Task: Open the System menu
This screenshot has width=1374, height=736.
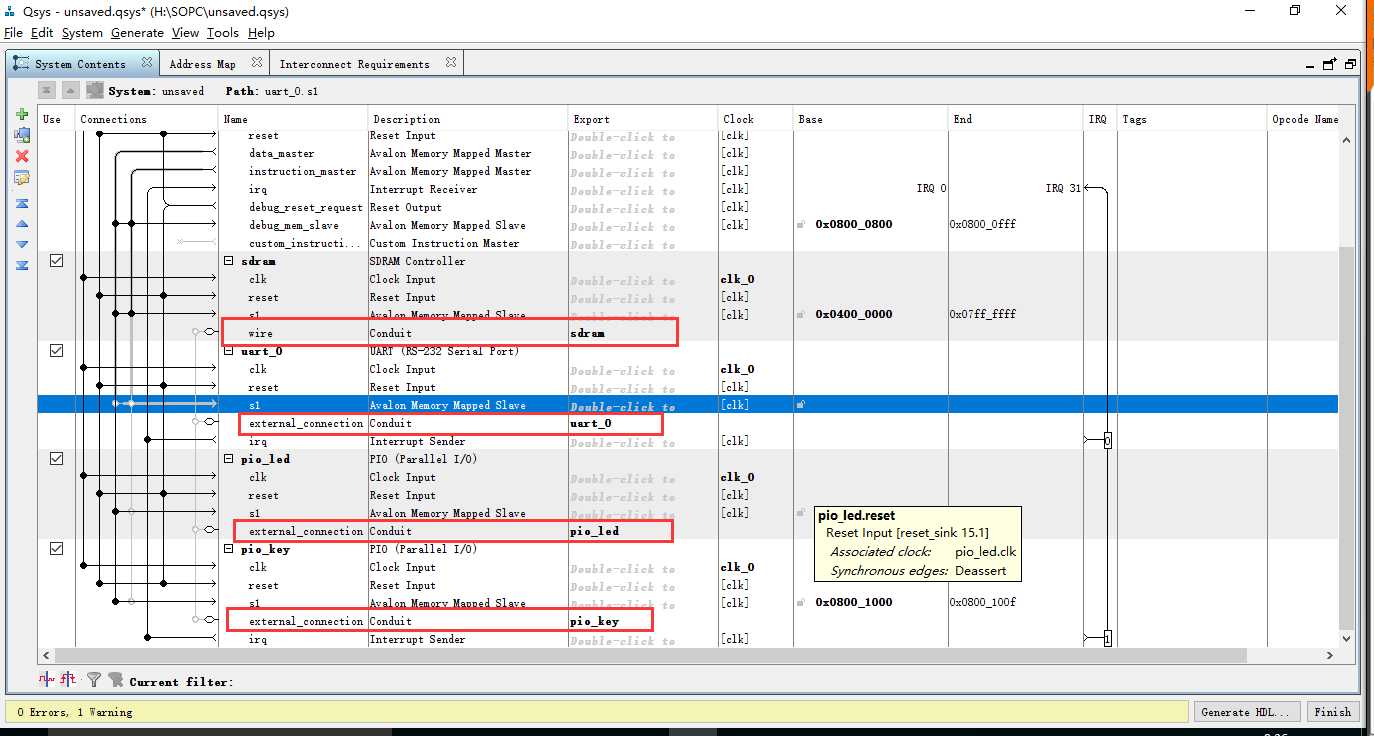Action: (82, 33)
